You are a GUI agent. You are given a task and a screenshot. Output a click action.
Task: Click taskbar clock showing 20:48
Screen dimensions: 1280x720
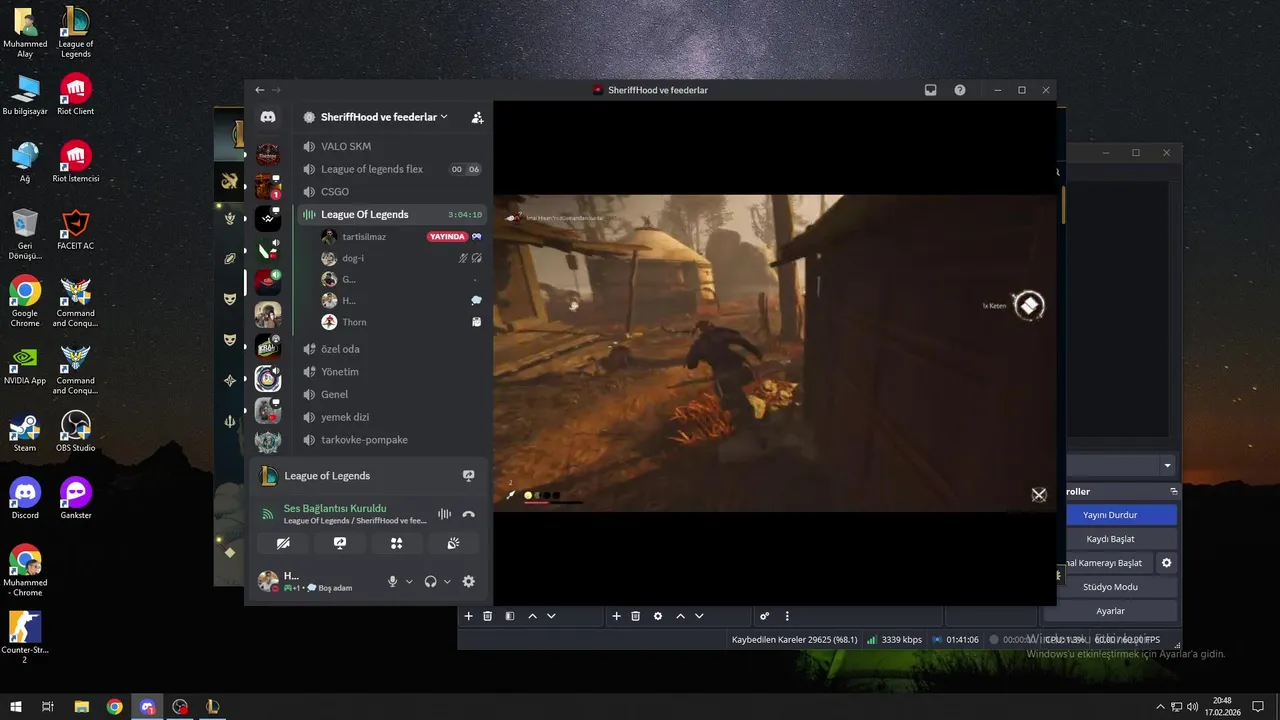1222,707
